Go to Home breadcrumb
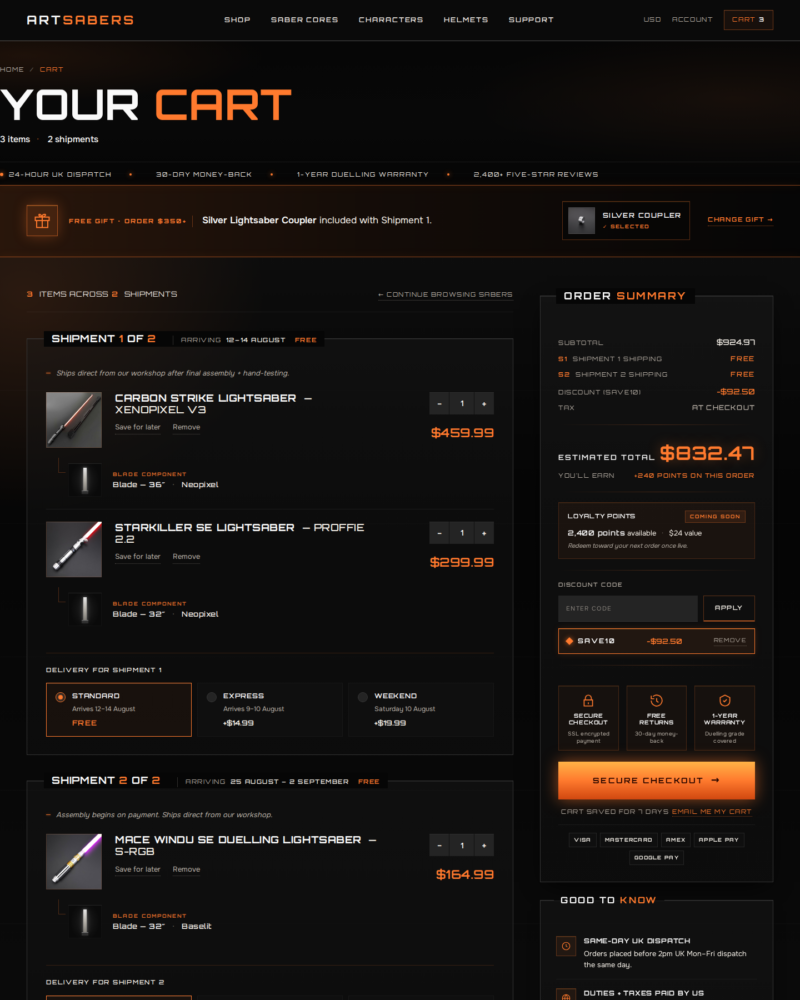The image size is (800, 1000). tap(11, 69)
